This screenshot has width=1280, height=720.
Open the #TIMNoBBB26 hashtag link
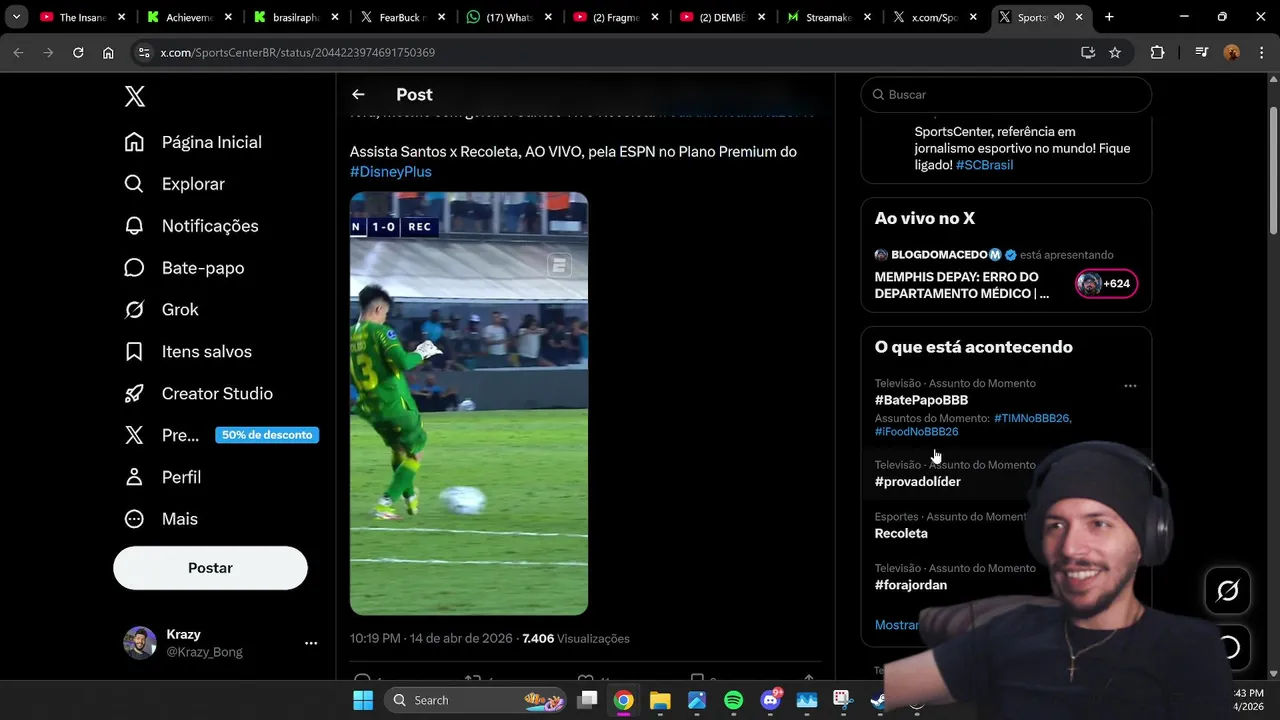tap(1032, 418)
